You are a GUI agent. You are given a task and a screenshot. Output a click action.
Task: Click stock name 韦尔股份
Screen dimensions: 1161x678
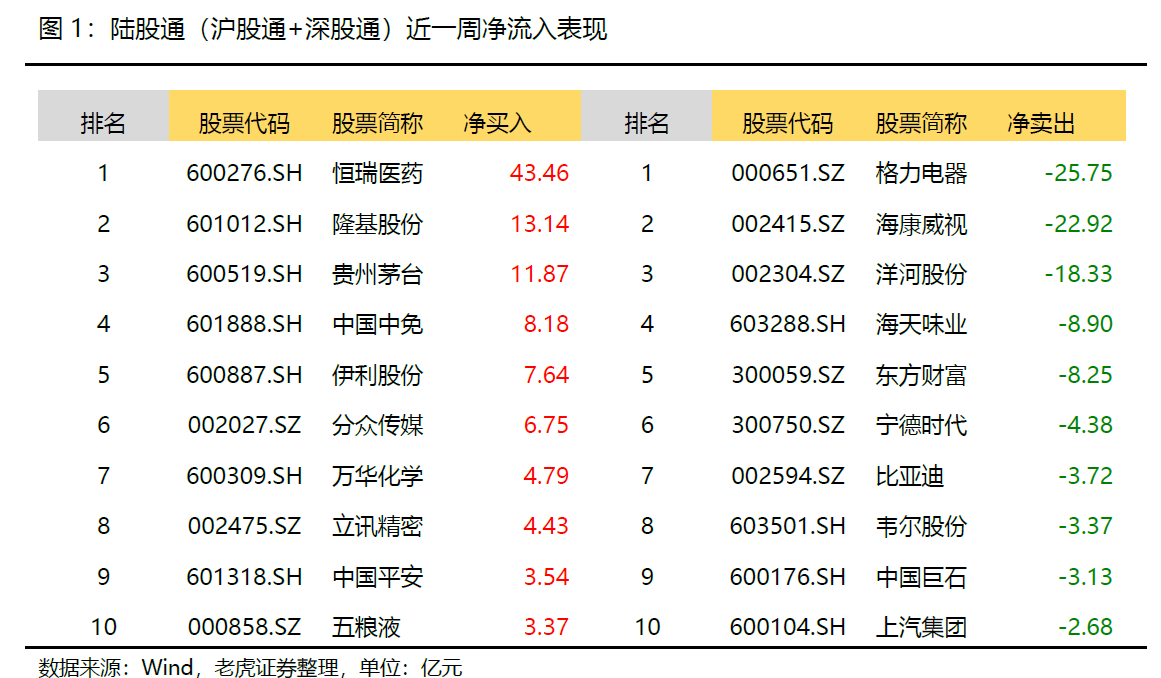[x=921, y=526]
